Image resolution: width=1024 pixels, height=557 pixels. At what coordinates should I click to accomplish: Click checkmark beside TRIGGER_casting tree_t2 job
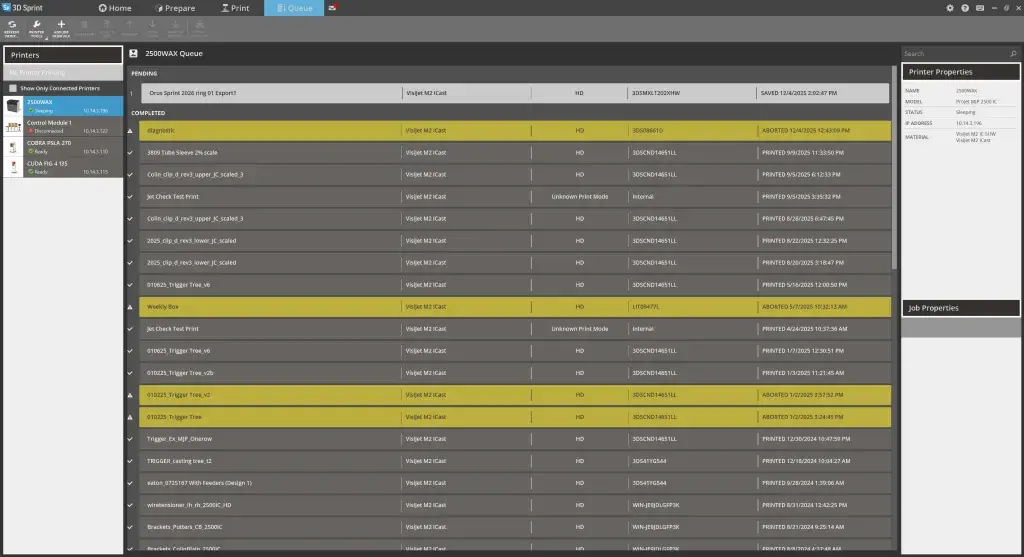click(x=130, y=461)
